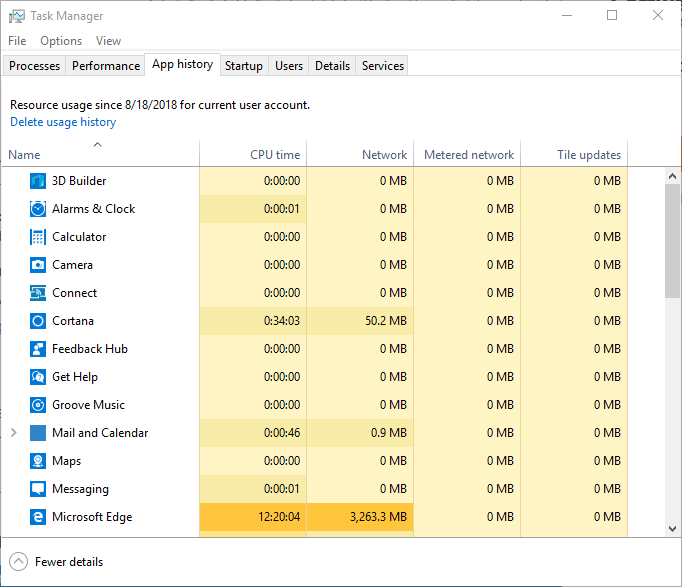682x587 pixels.
Task: Switch to the Users tab
Action: point(289,66)
